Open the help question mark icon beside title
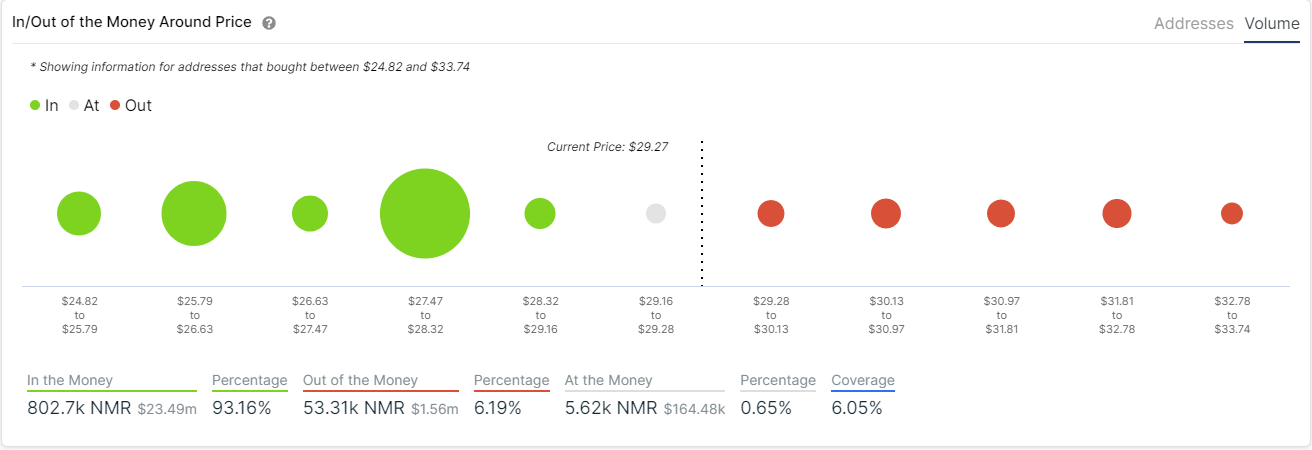This screenshot has width=1312, height=450. (x=269, y=23)
